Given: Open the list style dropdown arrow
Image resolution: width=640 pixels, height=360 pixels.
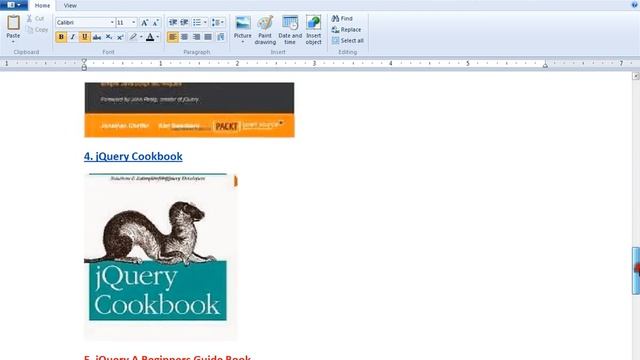Looking at the screenshot, I should [205, 22].
